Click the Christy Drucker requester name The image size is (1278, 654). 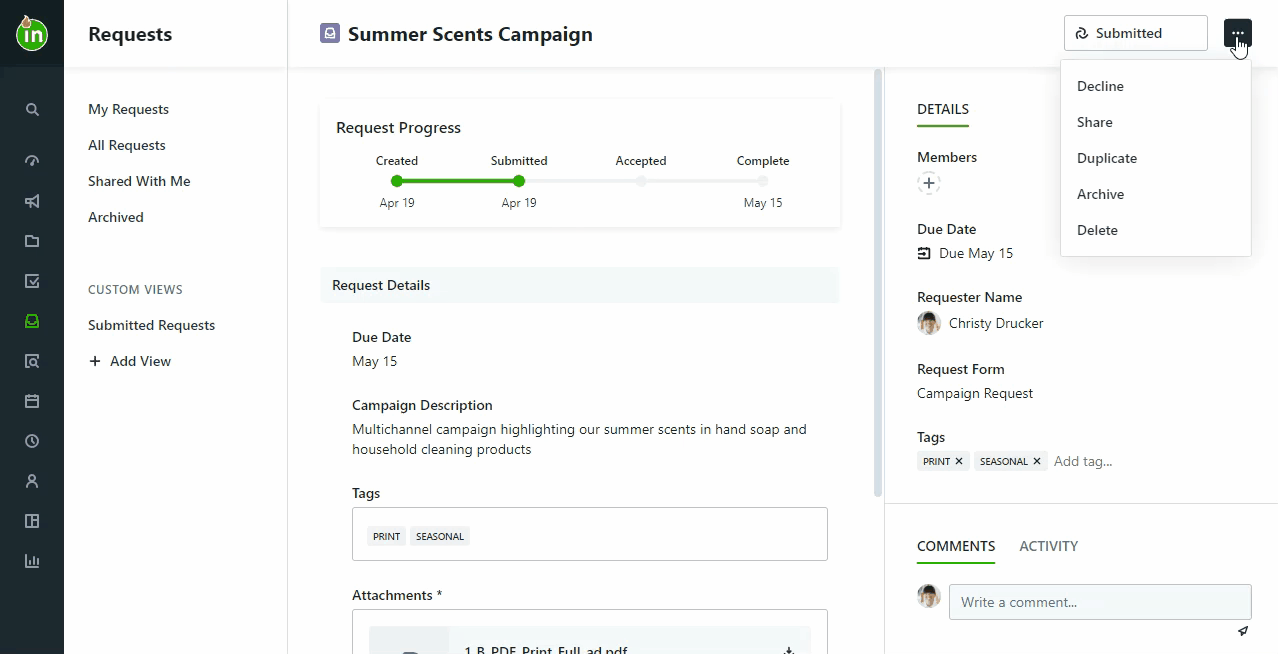(996, 323)
